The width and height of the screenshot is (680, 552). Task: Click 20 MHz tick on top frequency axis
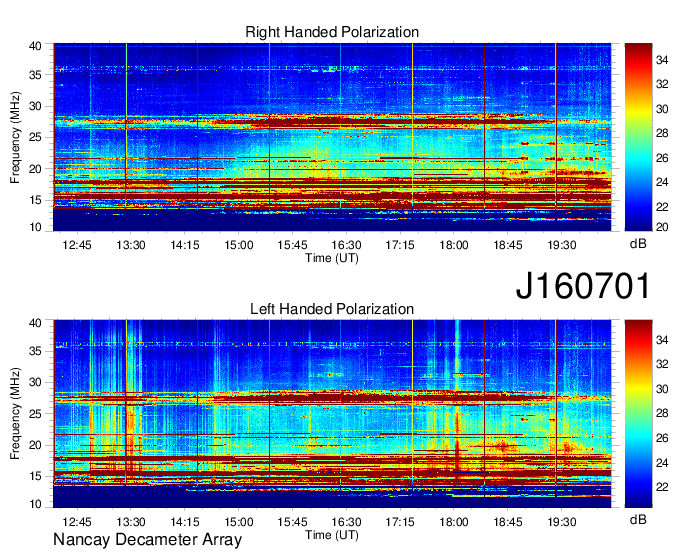[36, 169]
